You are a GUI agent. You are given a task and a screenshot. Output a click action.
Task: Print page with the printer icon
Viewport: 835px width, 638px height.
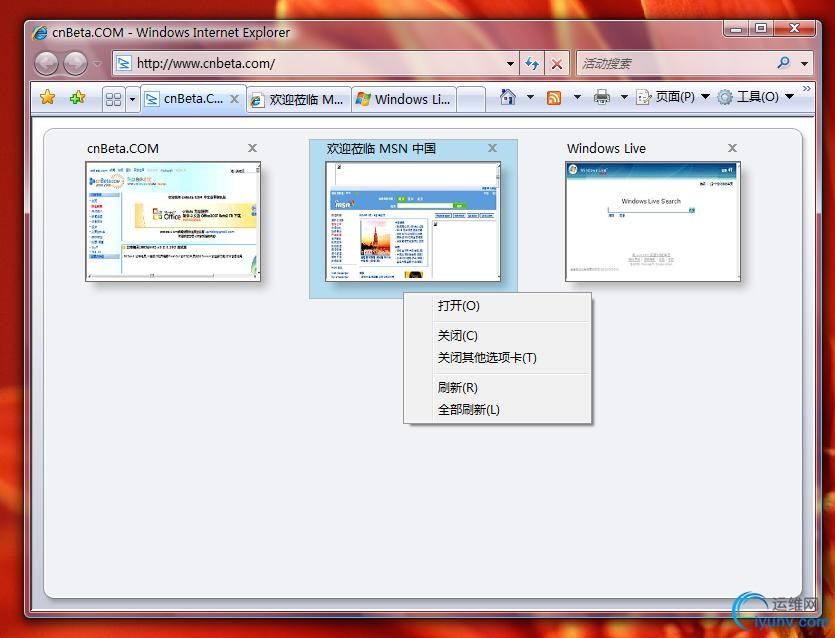602,97
